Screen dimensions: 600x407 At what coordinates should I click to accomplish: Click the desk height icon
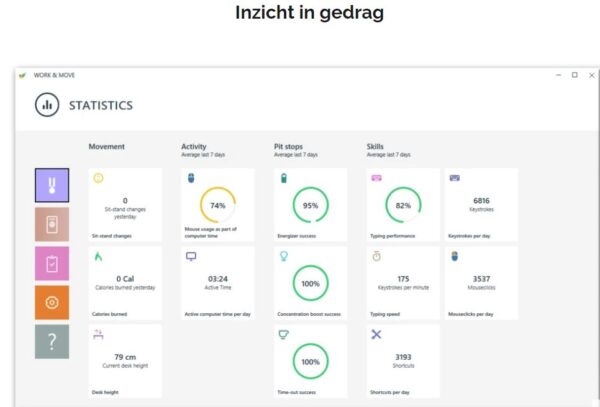tap(98, 334)
